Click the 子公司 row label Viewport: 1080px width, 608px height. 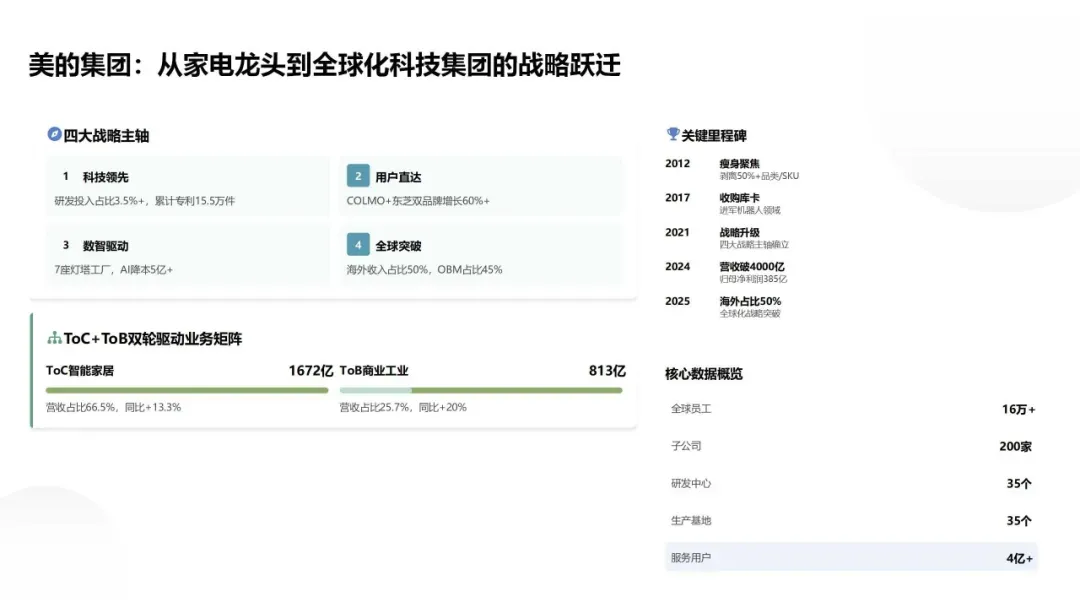[686, 446]
